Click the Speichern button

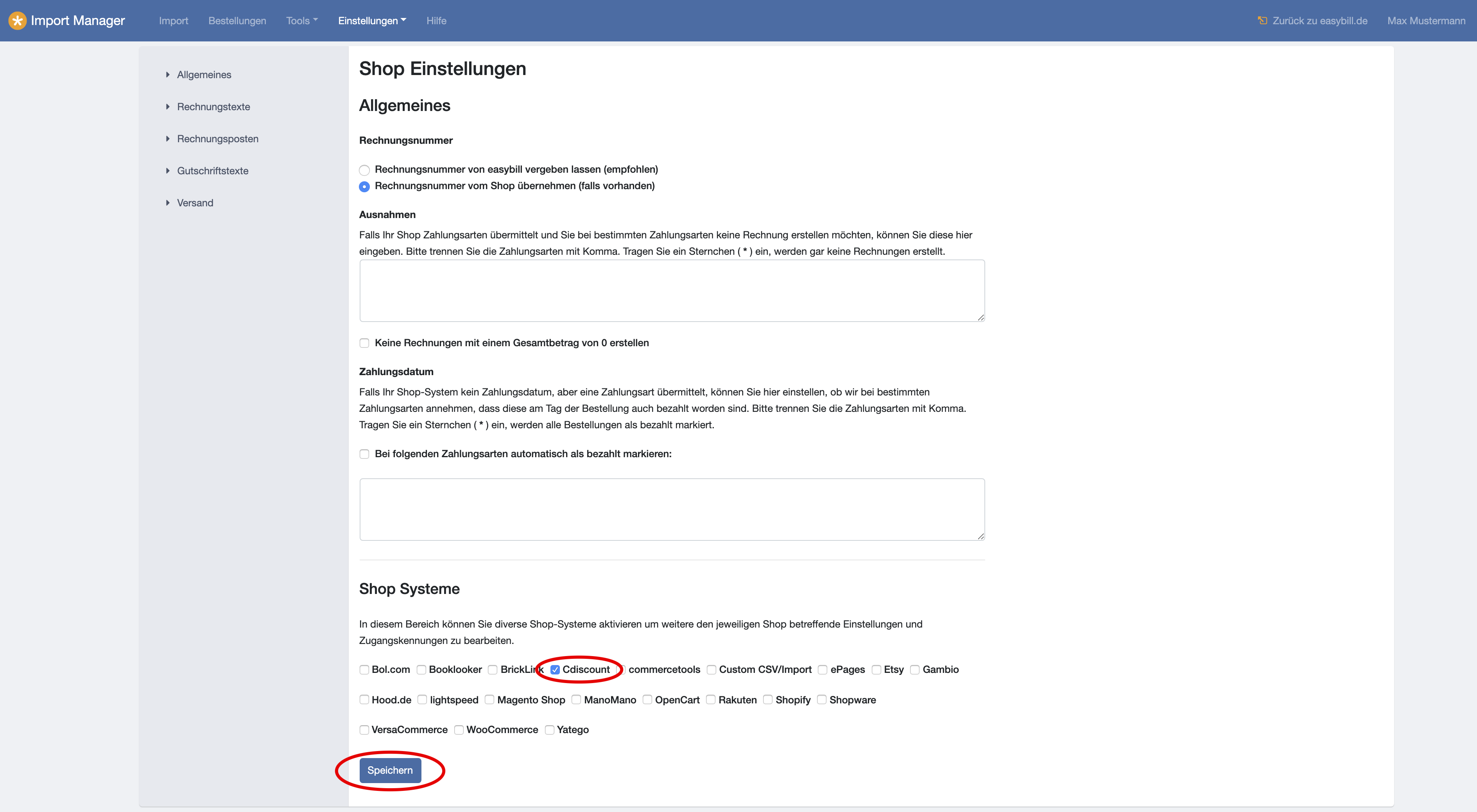click(x=390, y=770)
